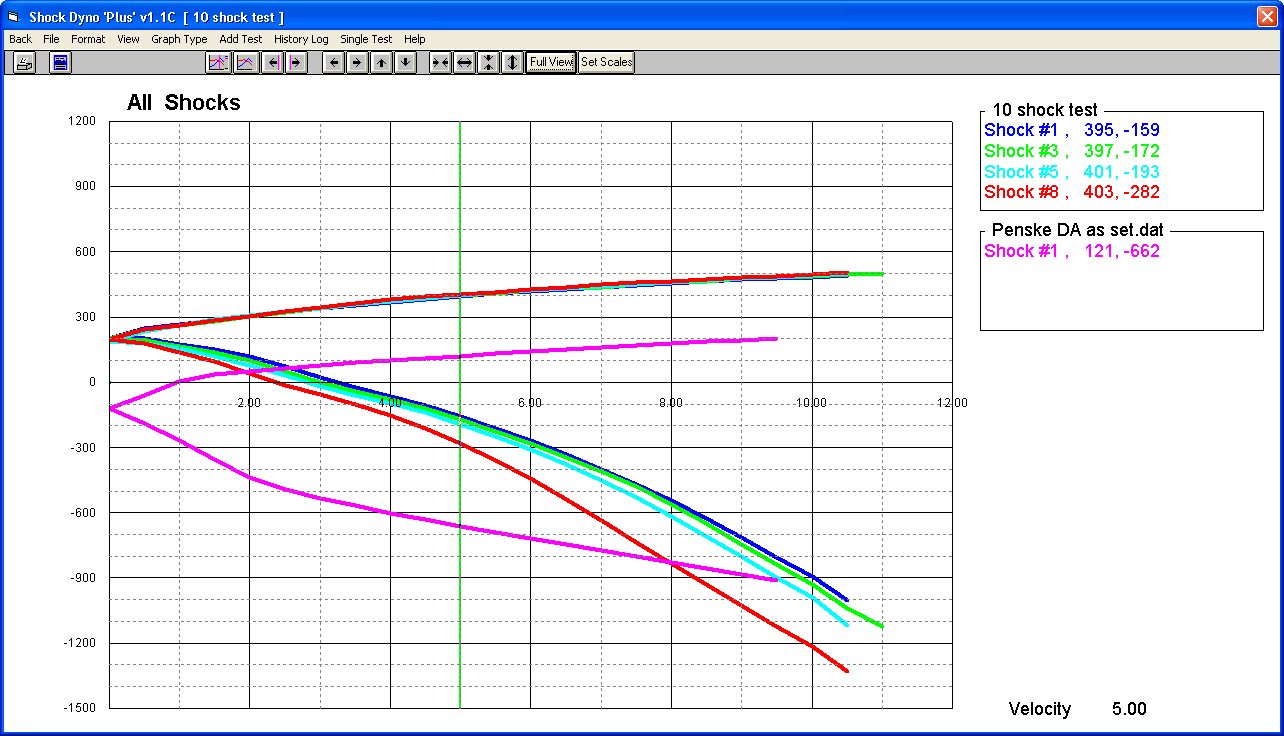
Task: Expand graph horizontally with double arrow icon
Action: pyautogui.click(x=464, y=63)
